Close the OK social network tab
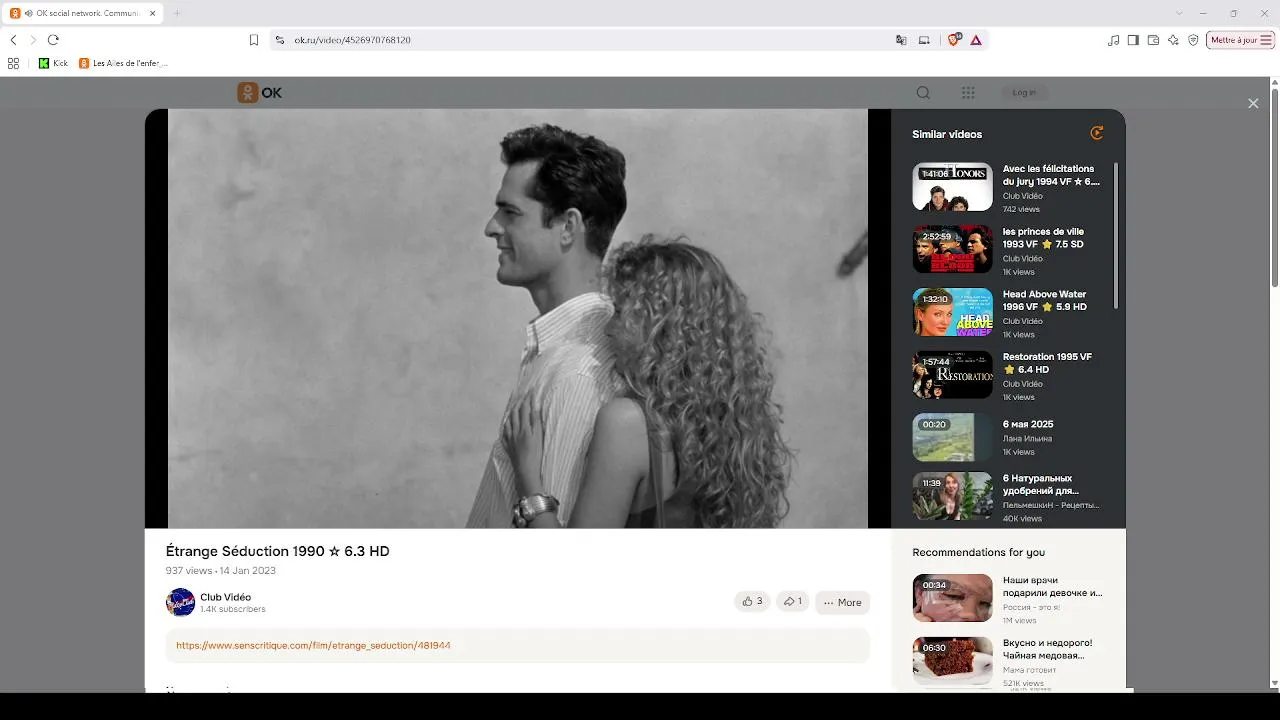The height and width of the screenshot is (720, 1280). pos(152,13)
